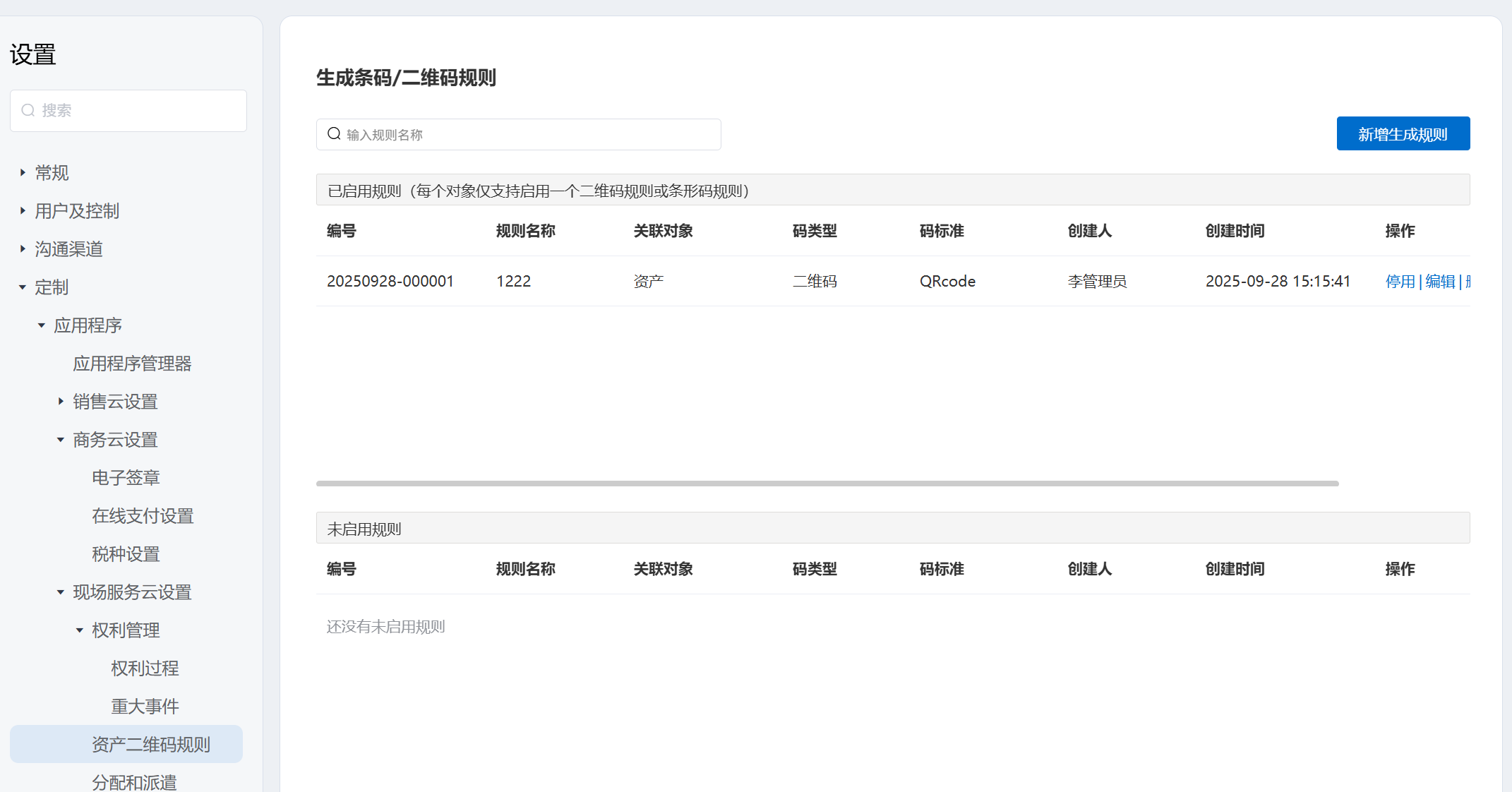Focus the 输入规则名称 search field
The image size is (1512, 792).
tap(529, 134)
